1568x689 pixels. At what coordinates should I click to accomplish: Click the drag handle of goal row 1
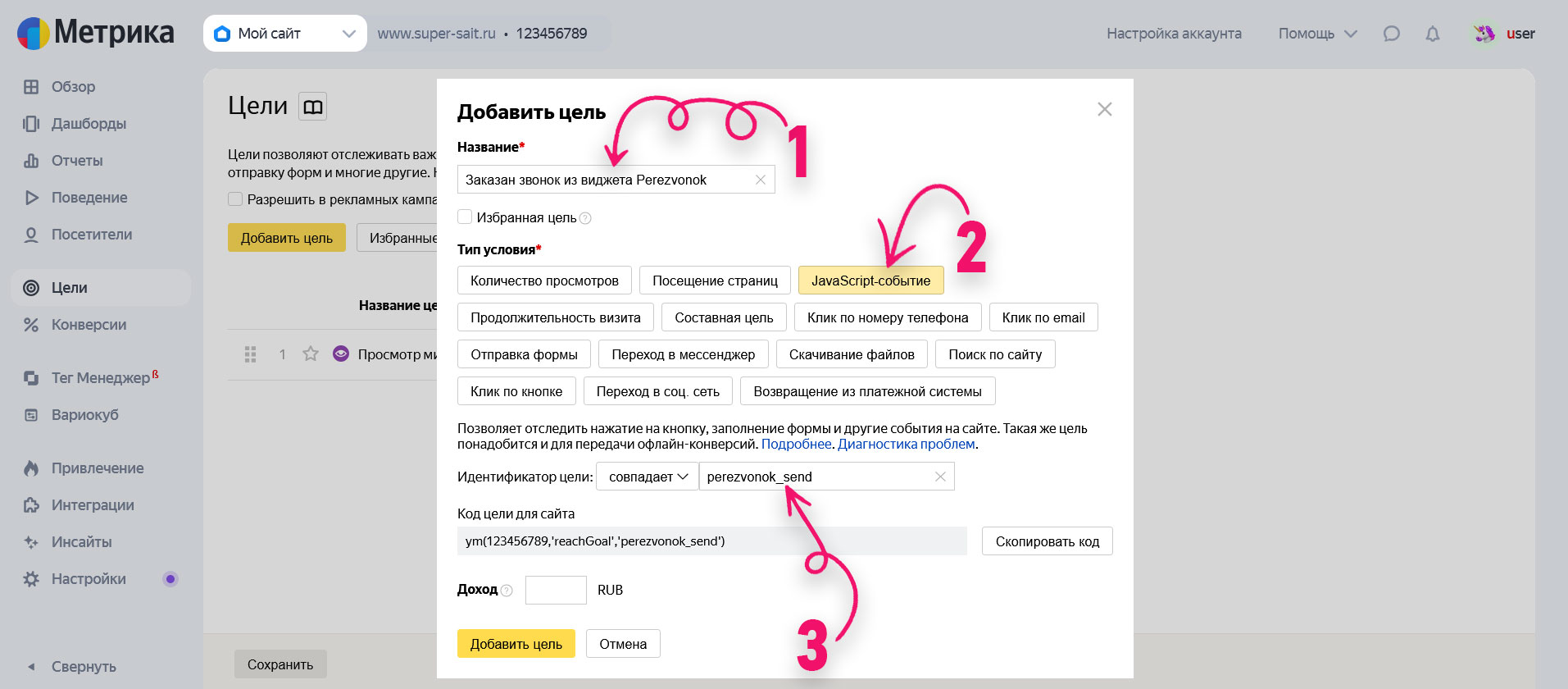(x=251, y=354)
